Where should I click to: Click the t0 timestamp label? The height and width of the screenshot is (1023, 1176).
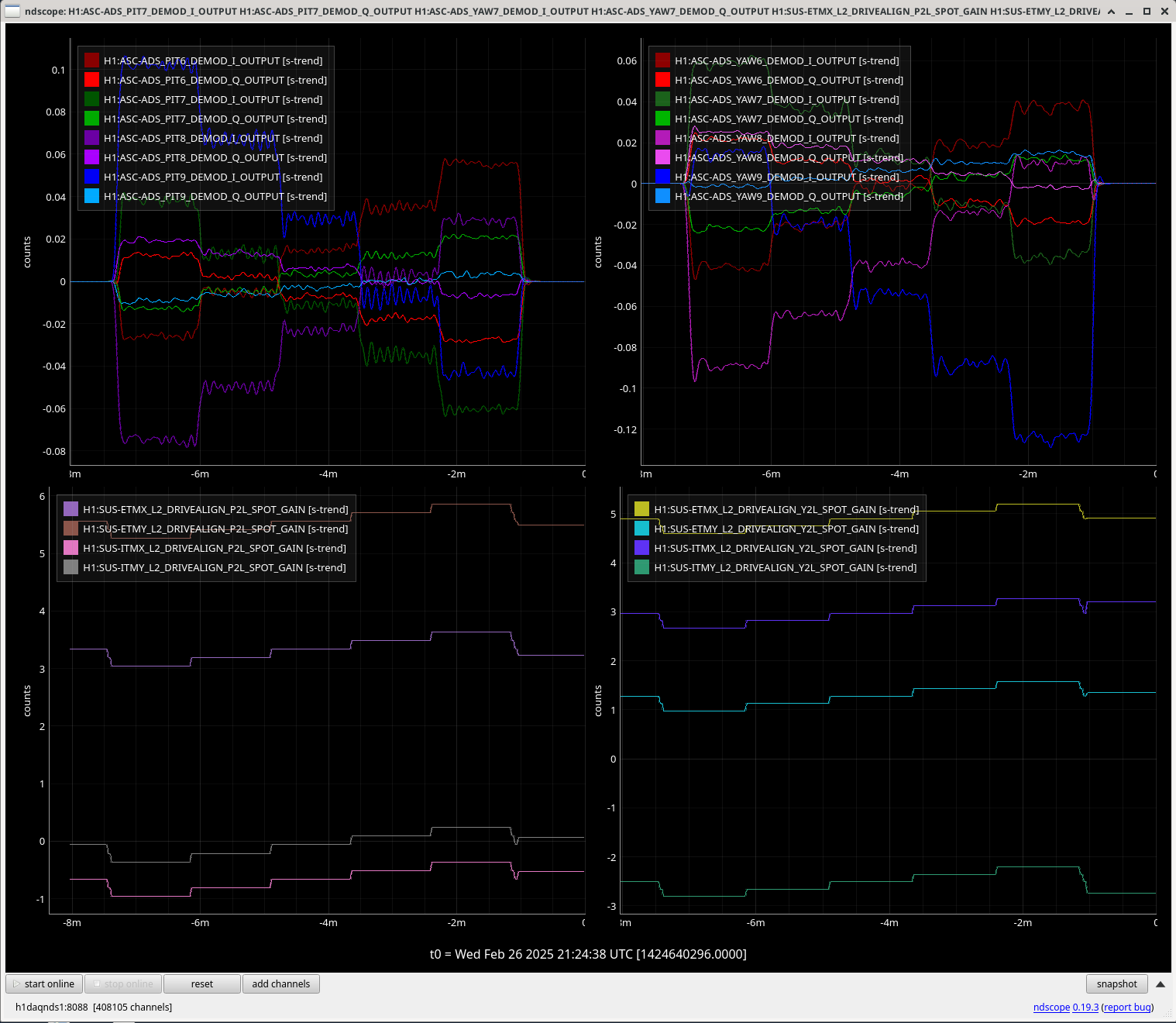click(x=588, y=954)
